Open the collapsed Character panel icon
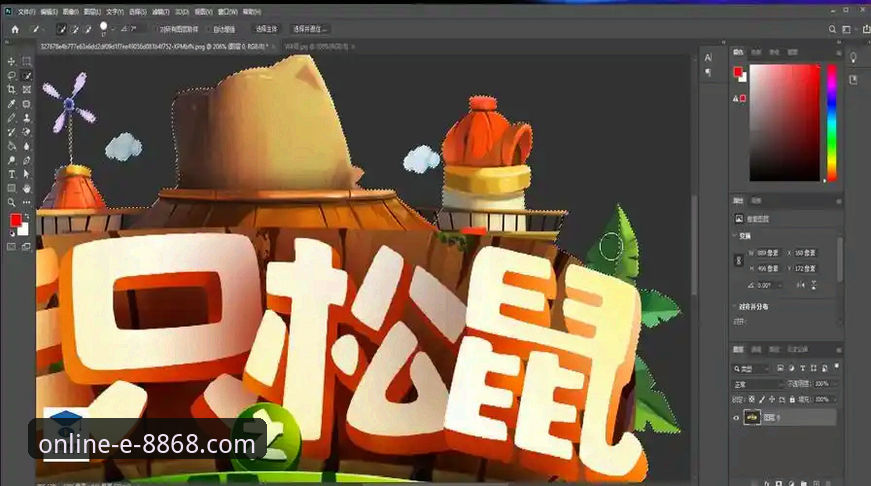 pos(708,58)
